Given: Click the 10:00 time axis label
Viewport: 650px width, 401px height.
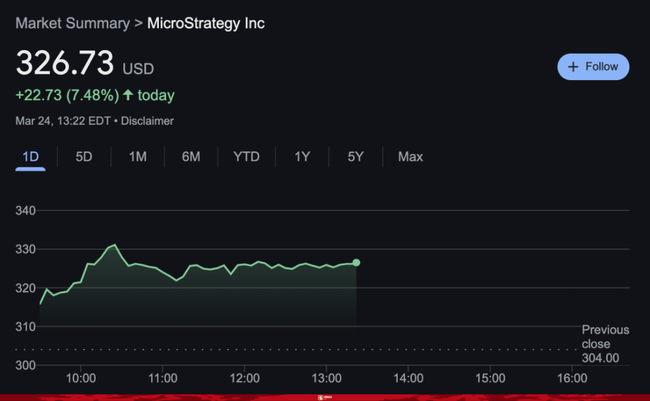Looking at the screenshot, I should (81, 378).
